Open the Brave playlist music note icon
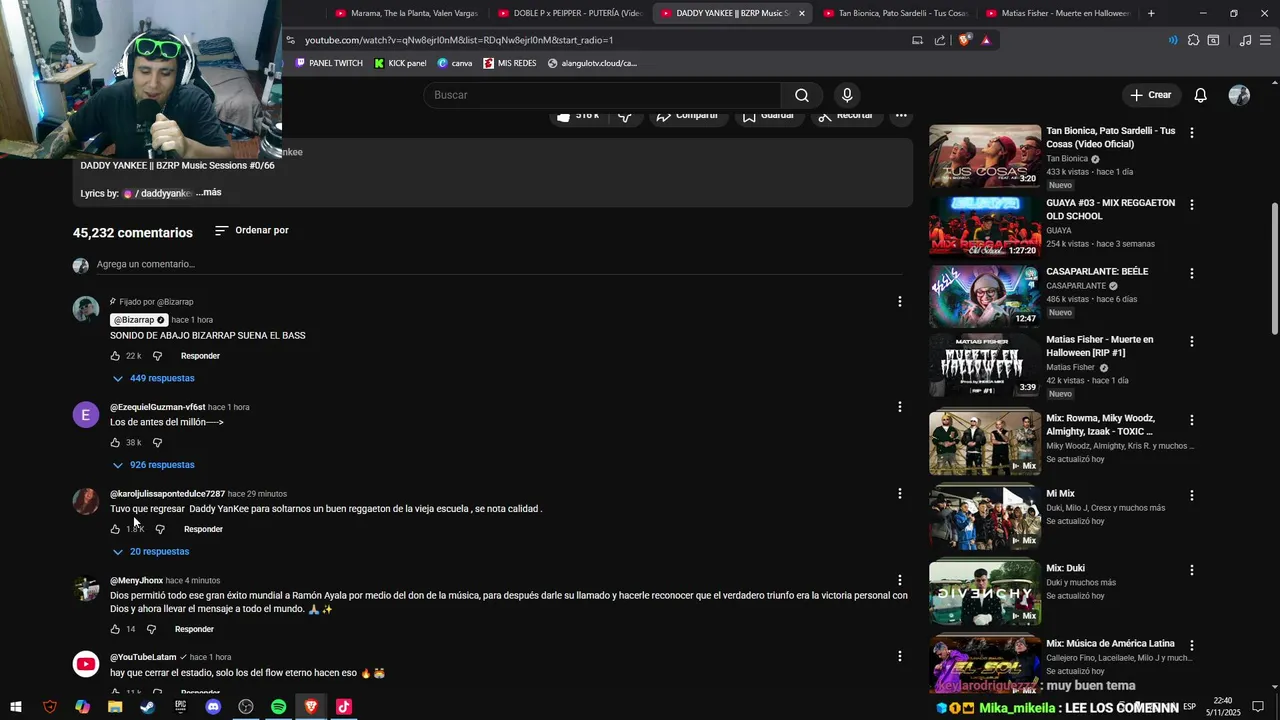Viewport: 1280px width, 720px height. pos(1245,40)
